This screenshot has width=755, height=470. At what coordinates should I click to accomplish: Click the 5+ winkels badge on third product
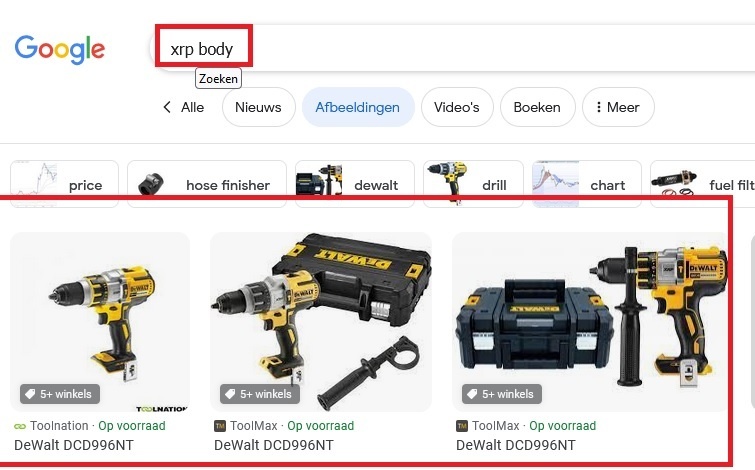tap(502, 394)
